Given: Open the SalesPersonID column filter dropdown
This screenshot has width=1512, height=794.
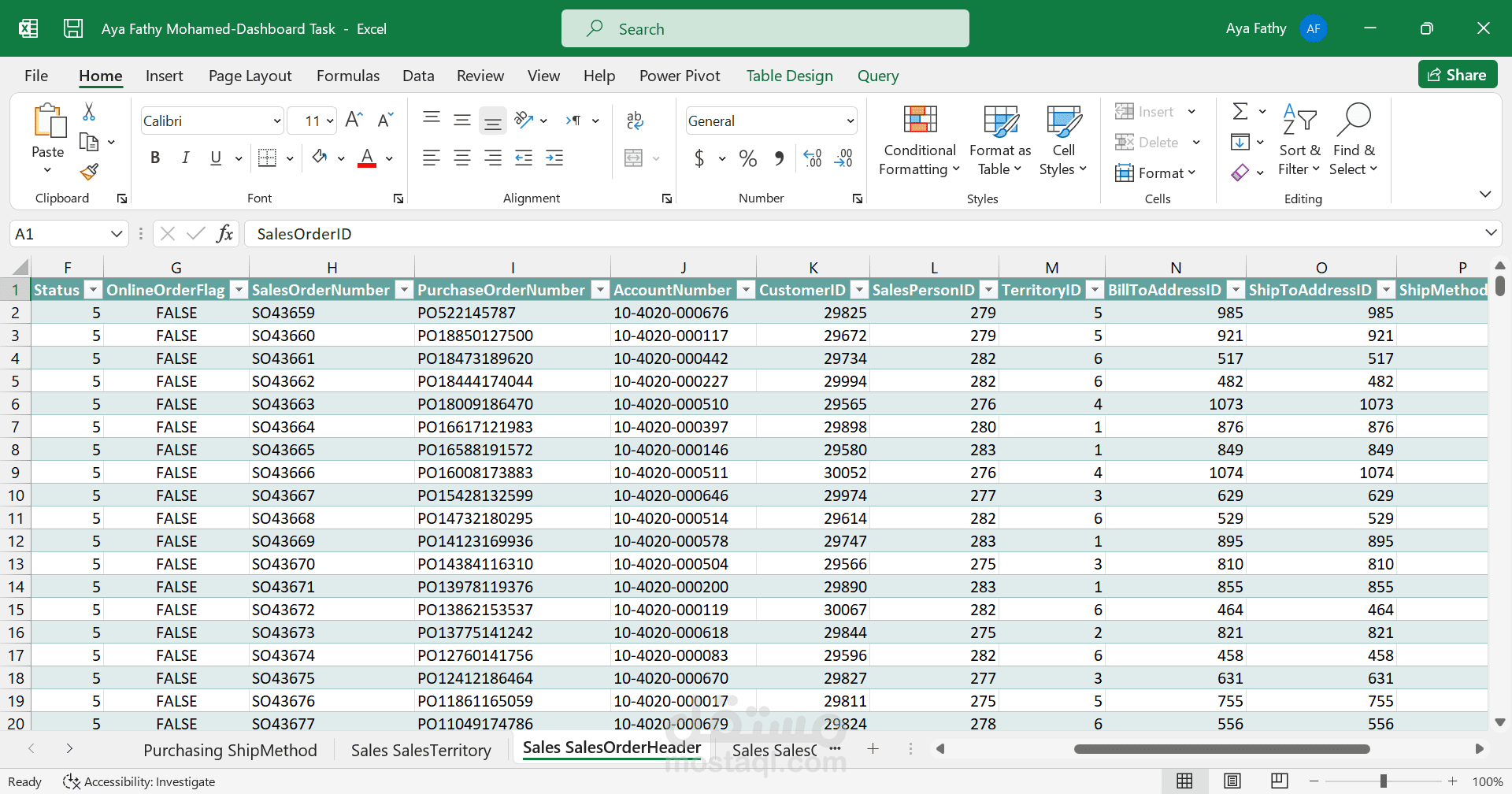Looking at the screenshot, I should (x=988, y=291).
